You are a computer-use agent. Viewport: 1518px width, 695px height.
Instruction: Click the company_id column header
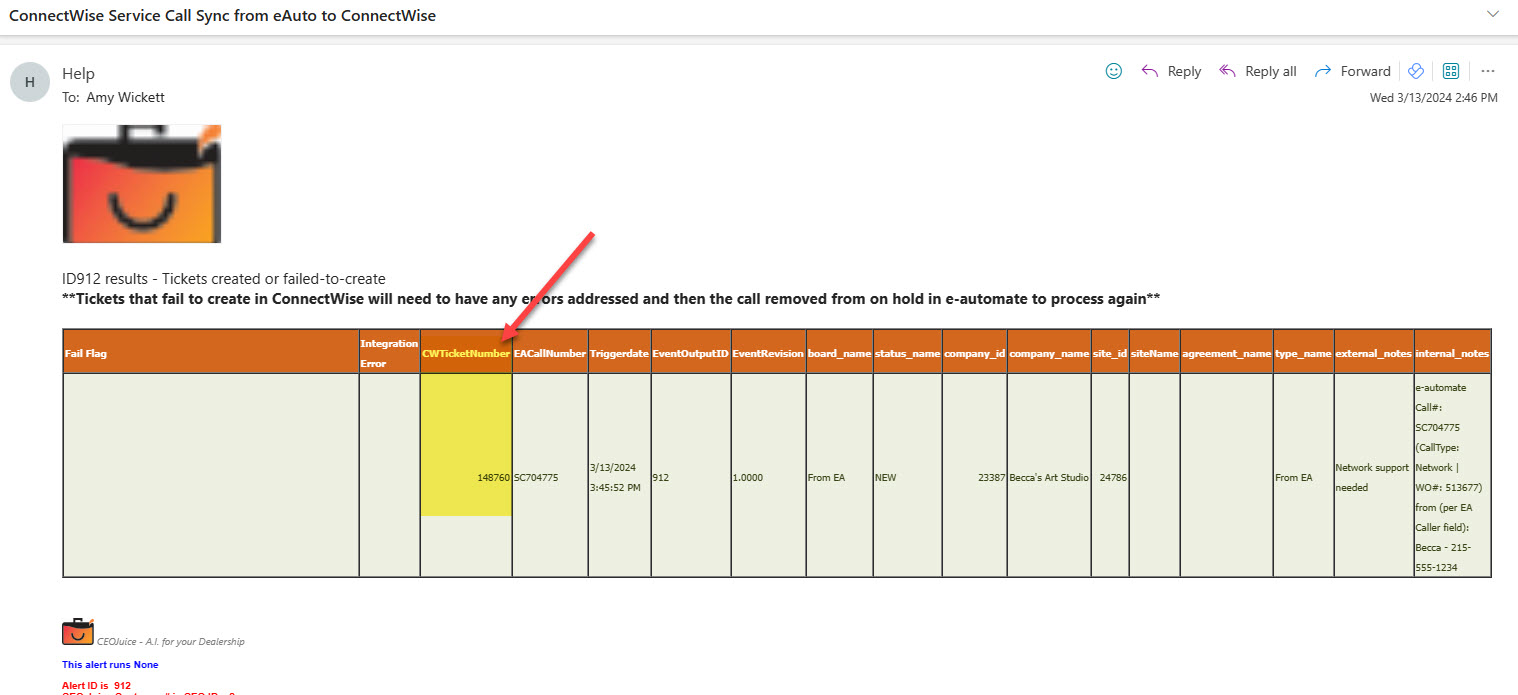[974, 353]
